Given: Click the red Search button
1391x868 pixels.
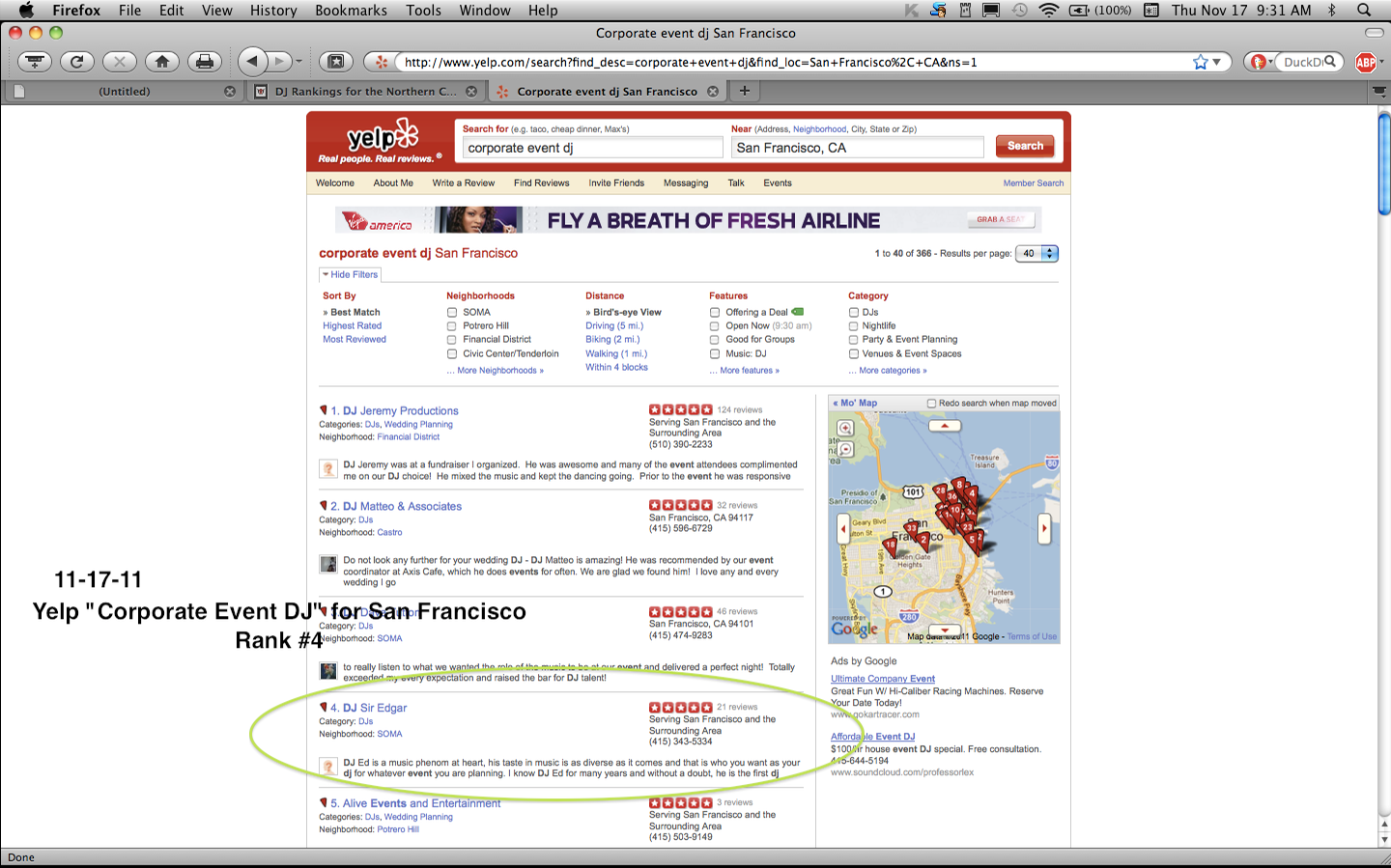Looking at the screenshot, I should (1025, 146).
